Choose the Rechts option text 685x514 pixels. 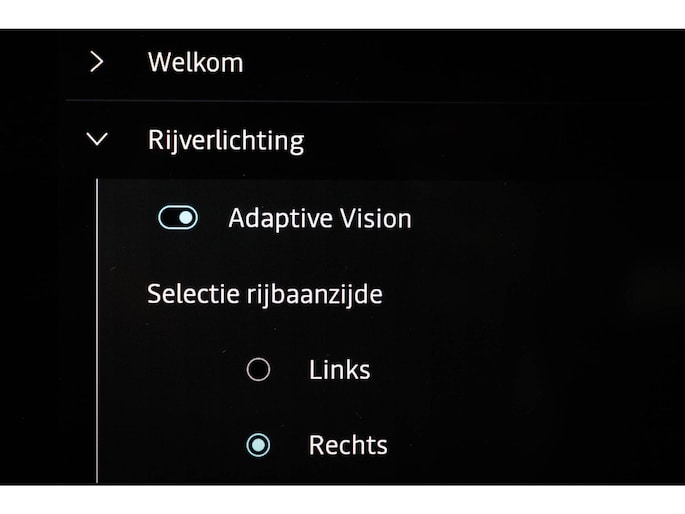click(x=347, y=444)
